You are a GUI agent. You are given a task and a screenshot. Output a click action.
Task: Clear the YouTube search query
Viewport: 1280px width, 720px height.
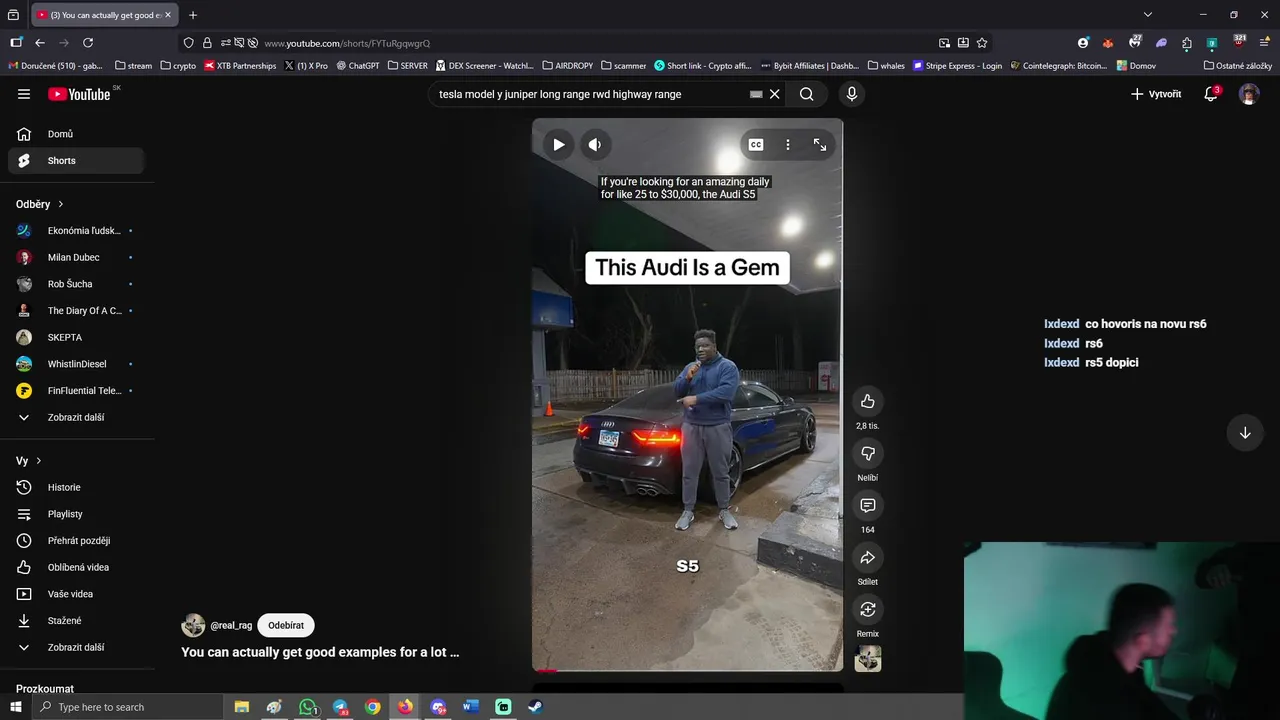(774, 94)
